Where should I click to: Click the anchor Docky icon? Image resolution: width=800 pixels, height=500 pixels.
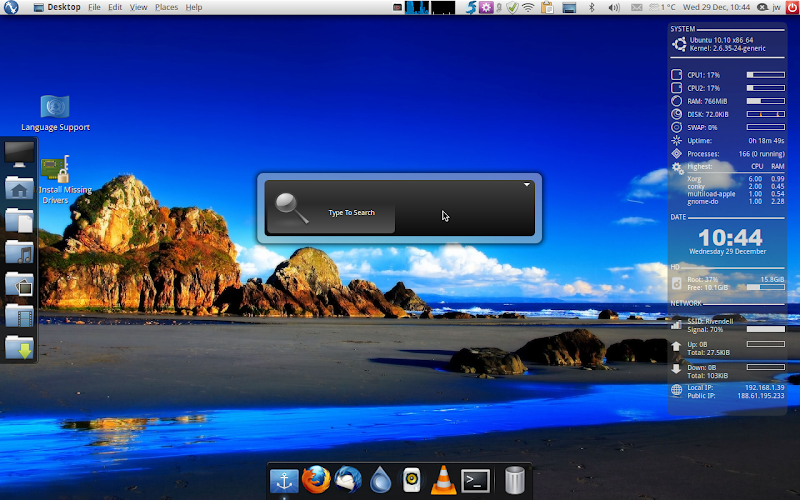pos(284,481)
